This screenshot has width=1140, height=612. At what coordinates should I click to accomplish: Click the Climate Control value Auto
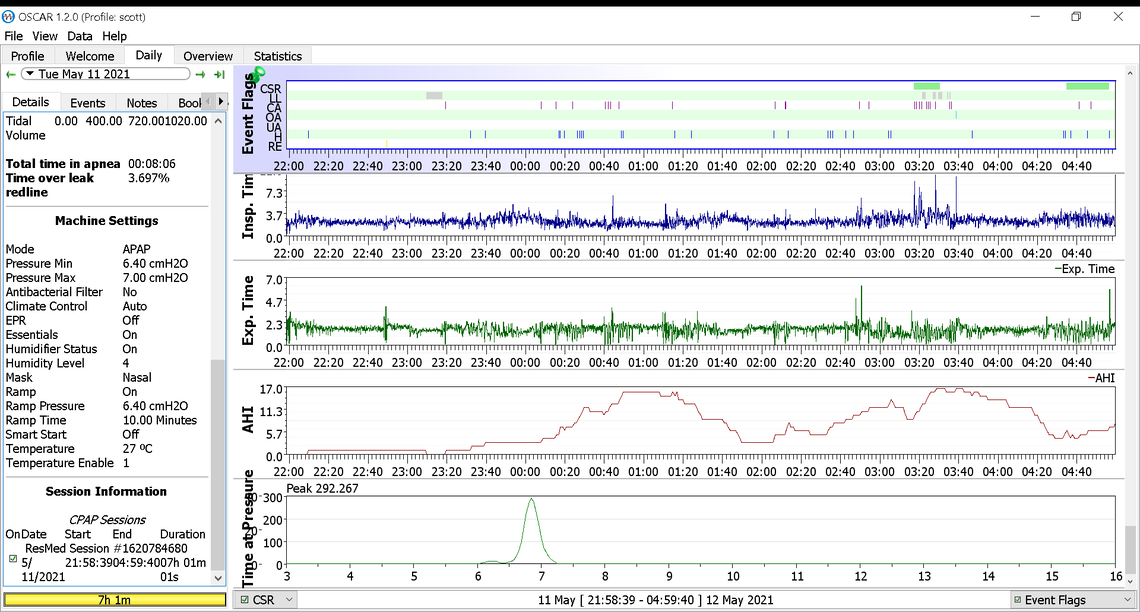pos(135,307)
